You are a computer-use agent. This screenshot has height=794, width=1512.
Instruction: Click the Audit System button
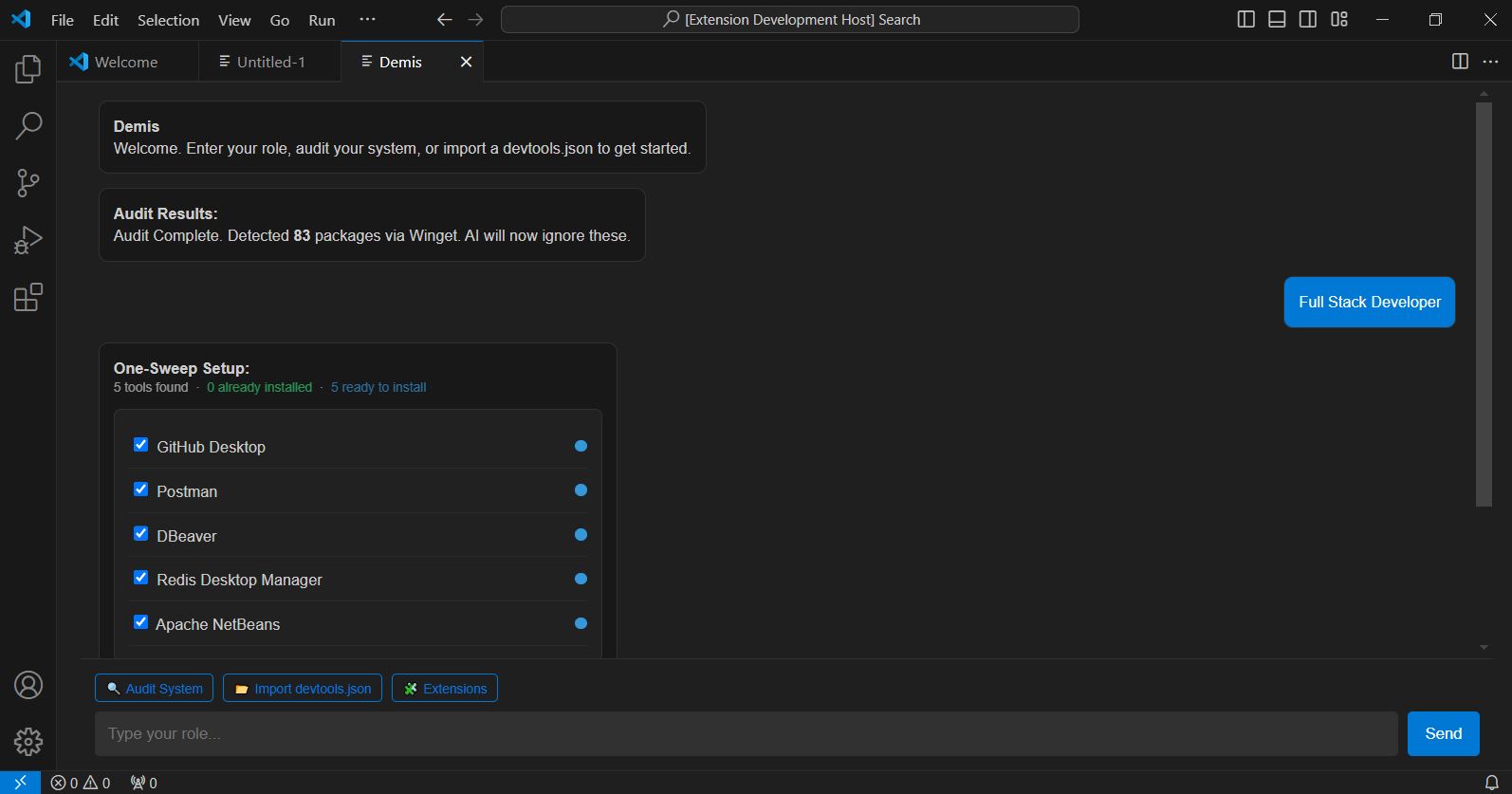click(154, 689)
